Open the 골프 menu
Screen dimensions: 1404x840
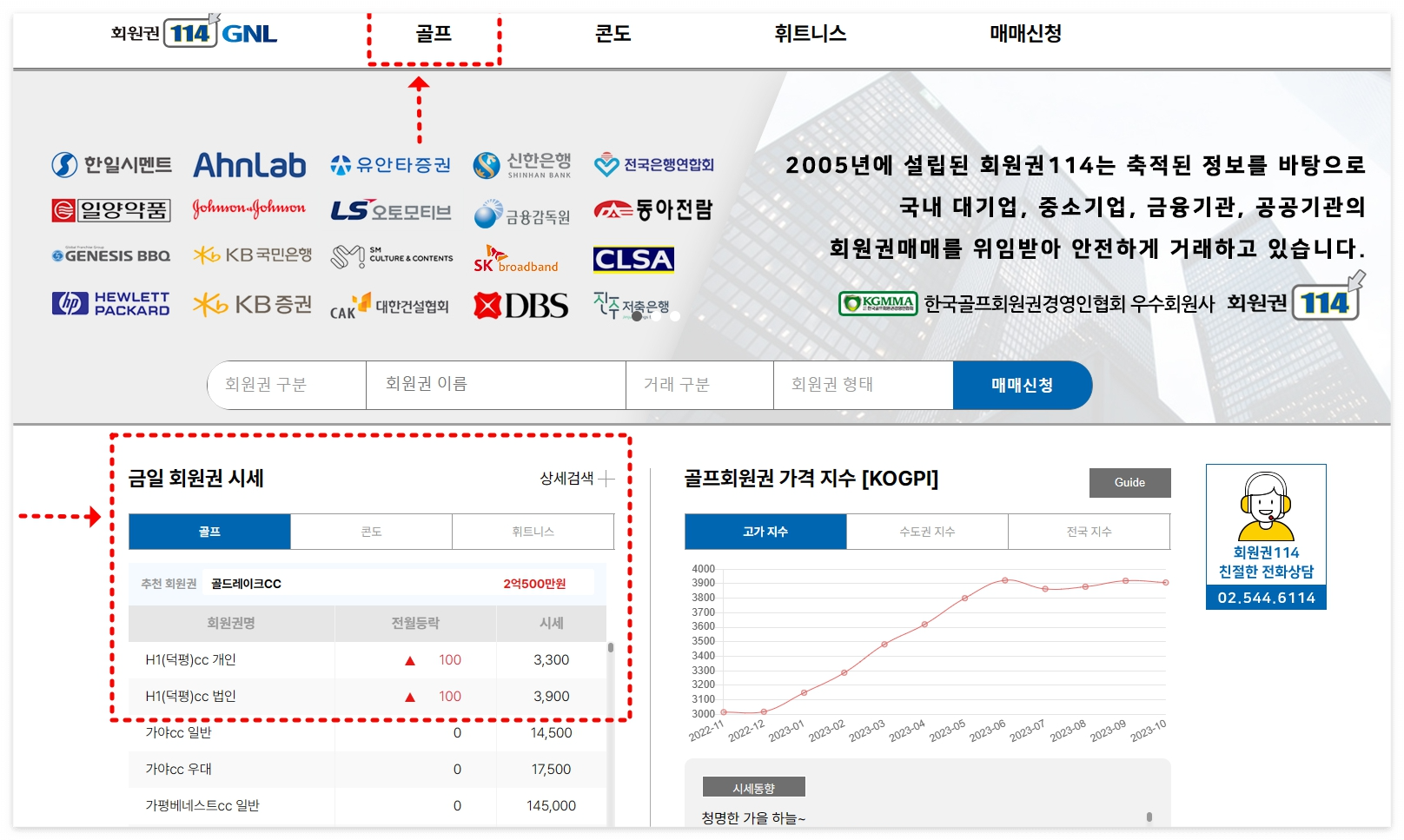[434, 34]
